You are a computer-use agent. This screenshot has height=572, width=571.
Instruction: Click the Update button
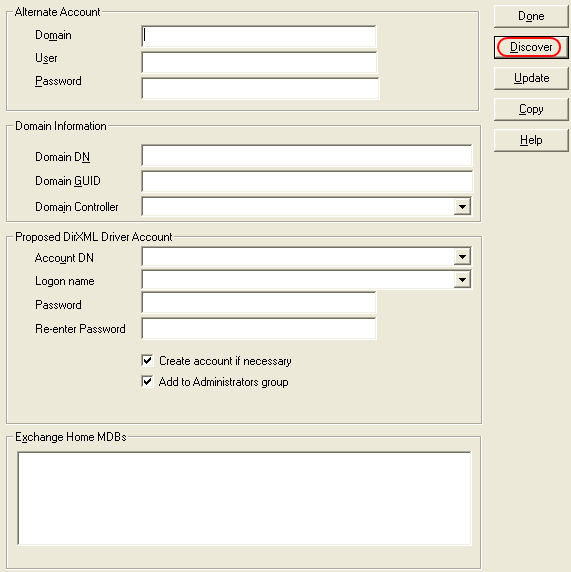tap(531, 78)
